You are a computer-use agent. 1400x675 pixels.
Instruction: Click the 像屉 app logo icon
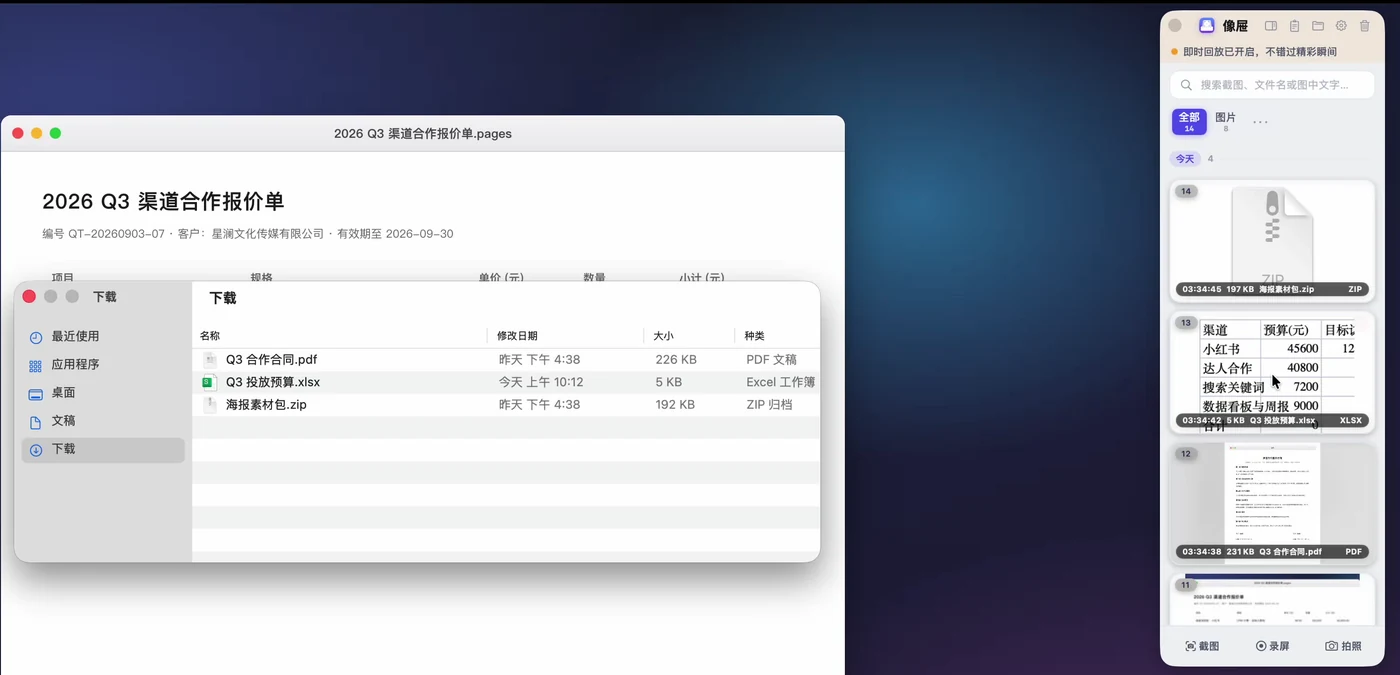point(1207,26)
